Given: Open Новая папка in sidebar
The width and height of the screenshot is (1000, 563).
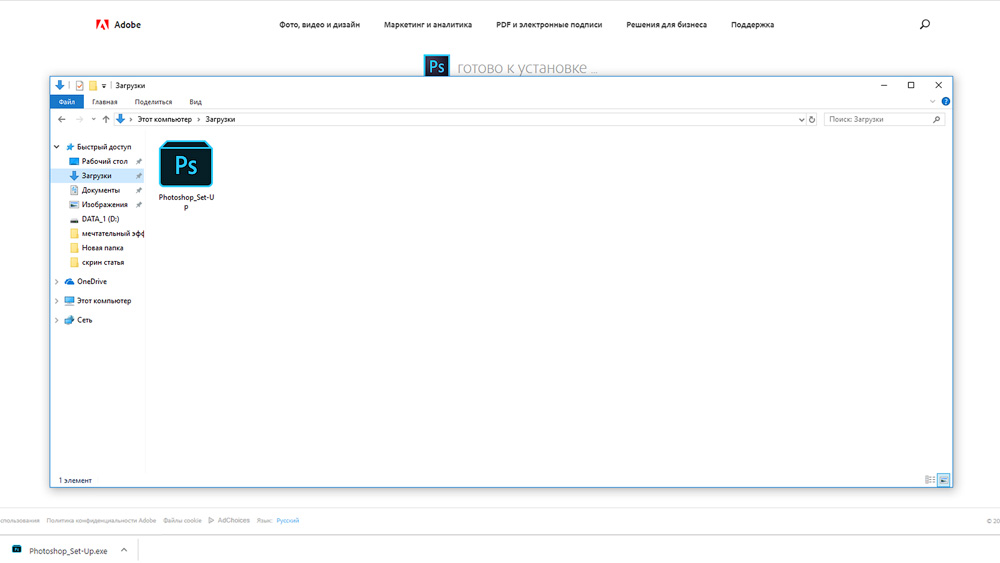Looking at the screenshot, I should (102, 248).
